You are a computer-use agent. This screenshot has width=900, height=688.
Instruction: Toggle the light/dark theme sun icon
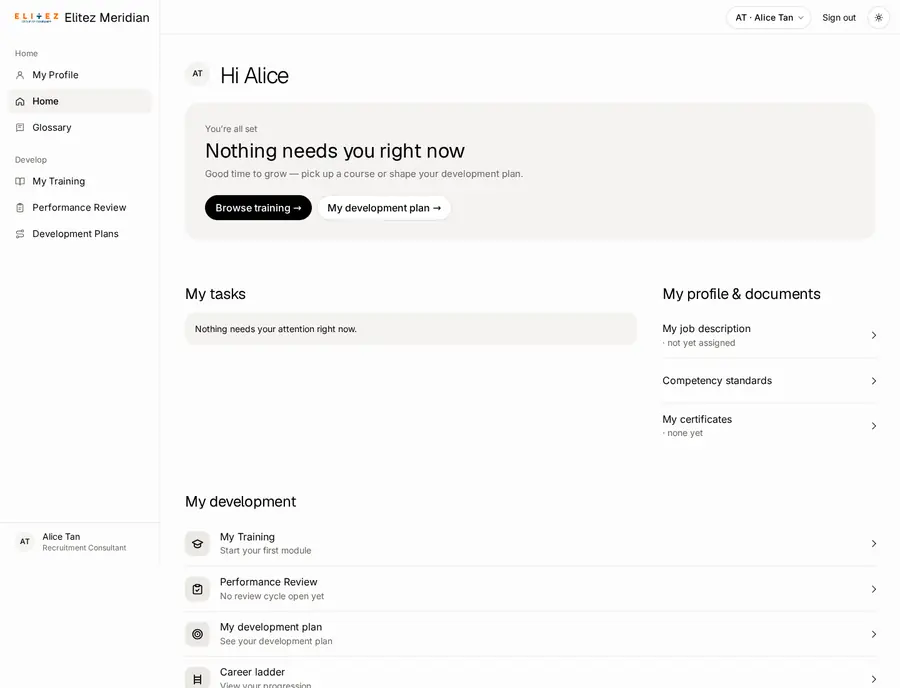pyautogui.click(x=878, y=18)
